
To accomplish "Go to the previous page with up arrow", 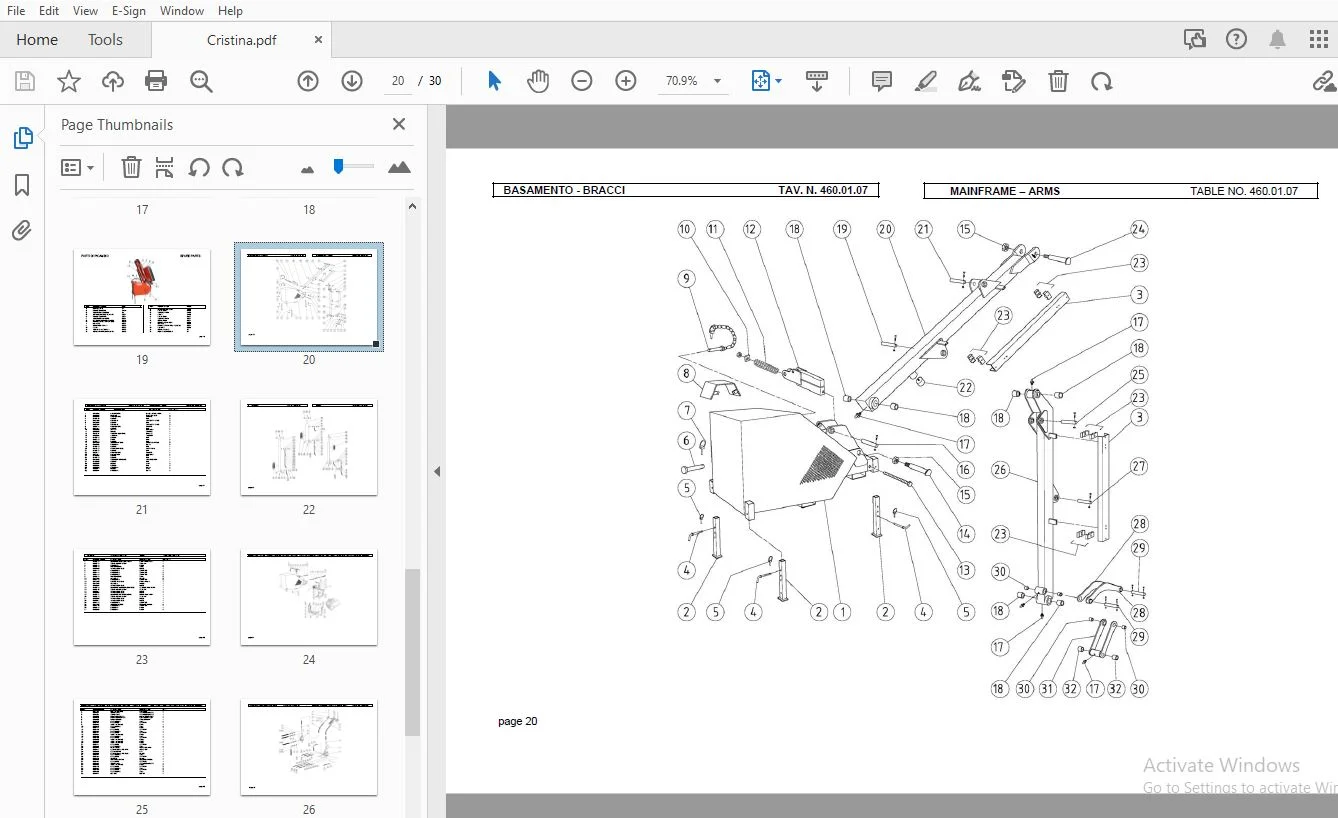I will coord(308,81).
